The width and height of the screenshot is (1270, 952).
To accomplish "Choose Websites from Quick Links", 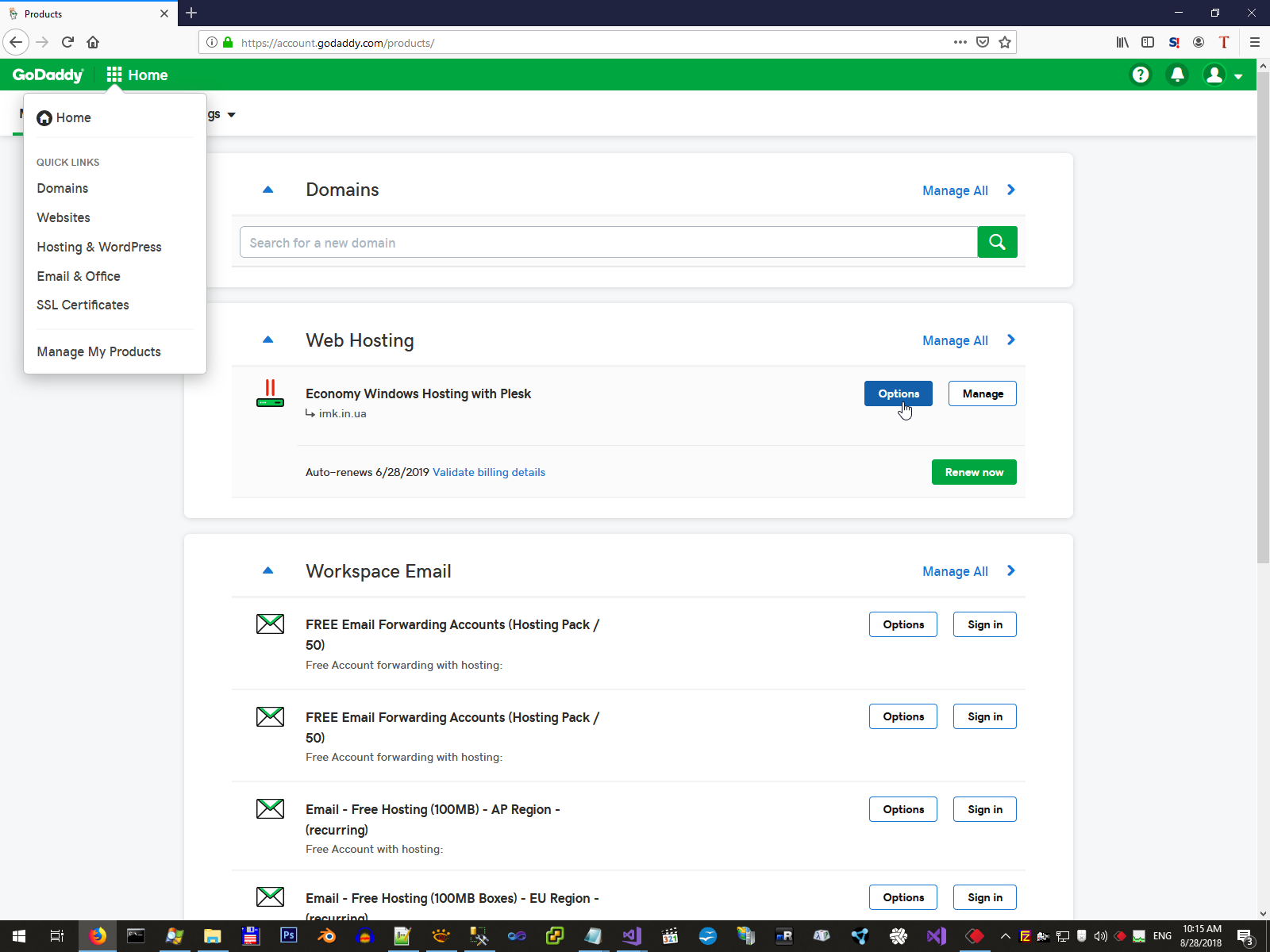I will [63, 217].
